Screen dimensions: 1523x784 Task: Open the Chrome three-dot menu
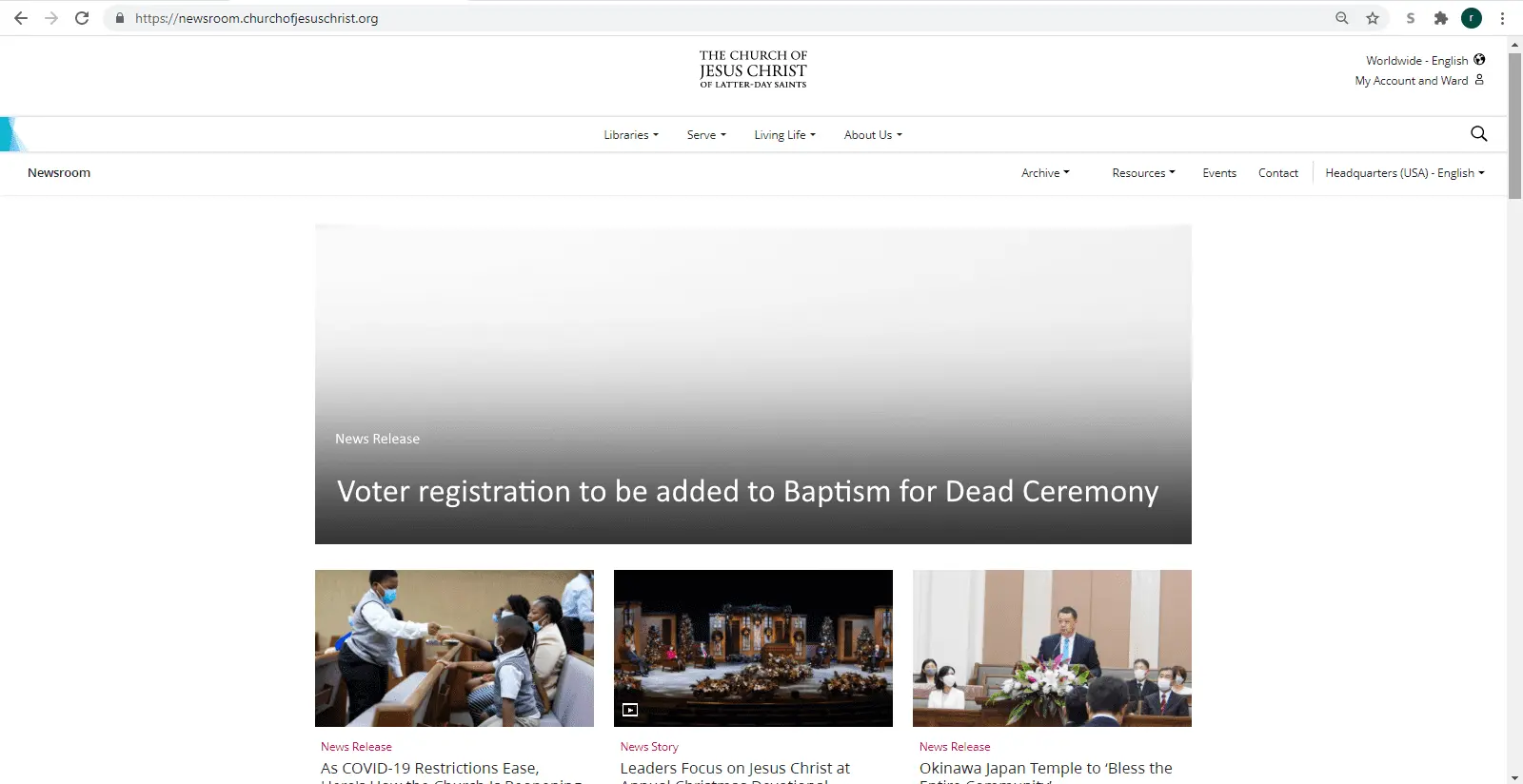click(1502, 18)
